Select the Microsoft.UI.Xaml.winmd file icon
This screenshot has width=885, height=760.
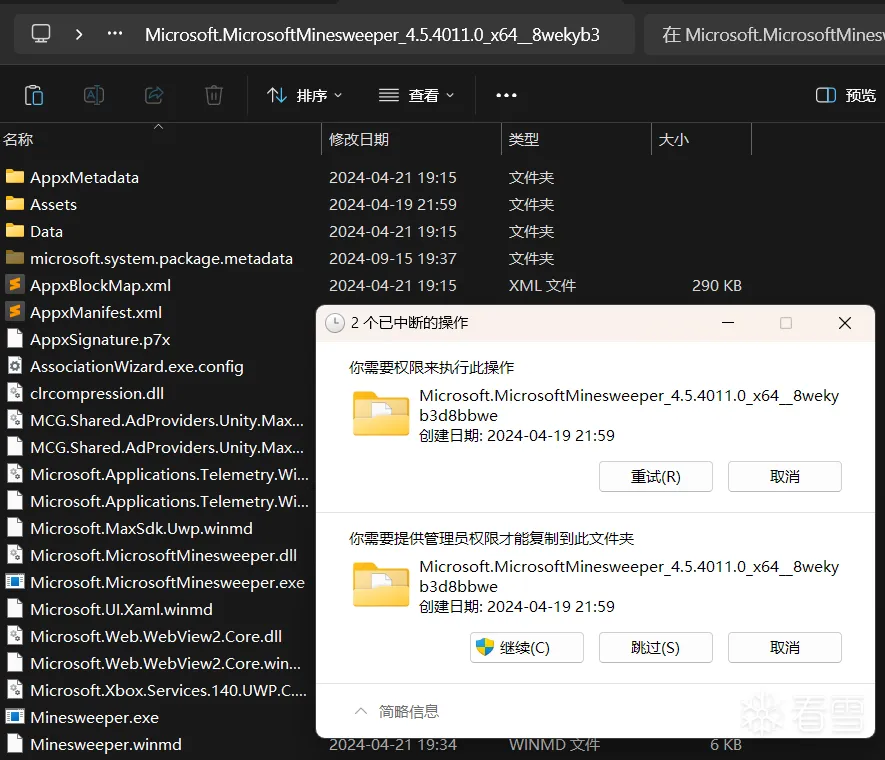[15, 609]
